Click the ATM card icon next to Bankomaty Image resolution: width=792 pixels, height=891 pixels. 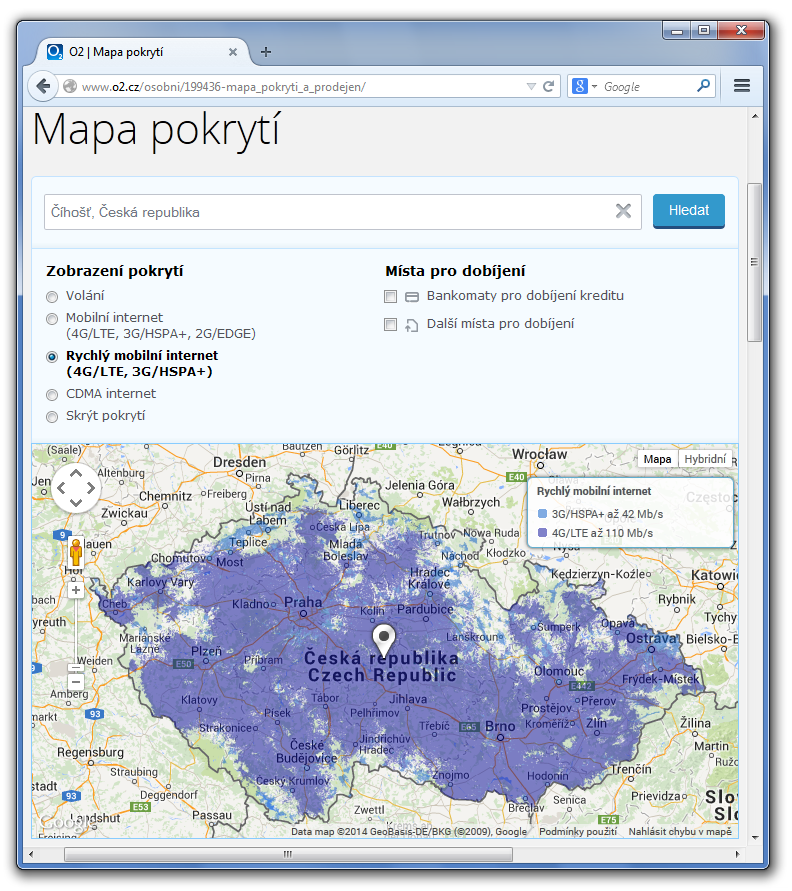point(412,297)
